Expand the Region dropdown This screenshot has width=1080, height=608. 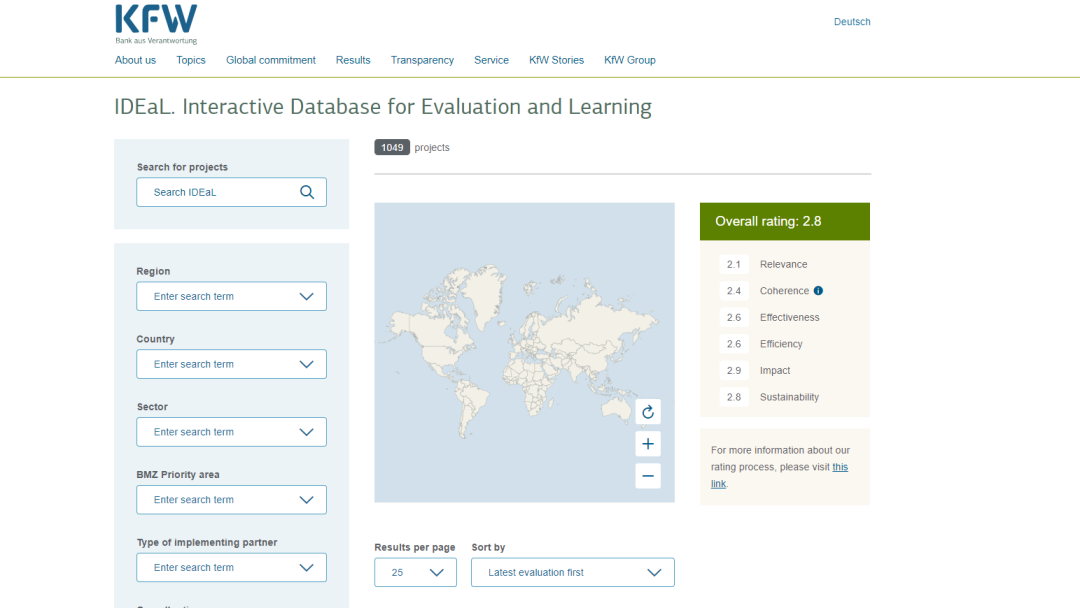click(x=231, y=296)
